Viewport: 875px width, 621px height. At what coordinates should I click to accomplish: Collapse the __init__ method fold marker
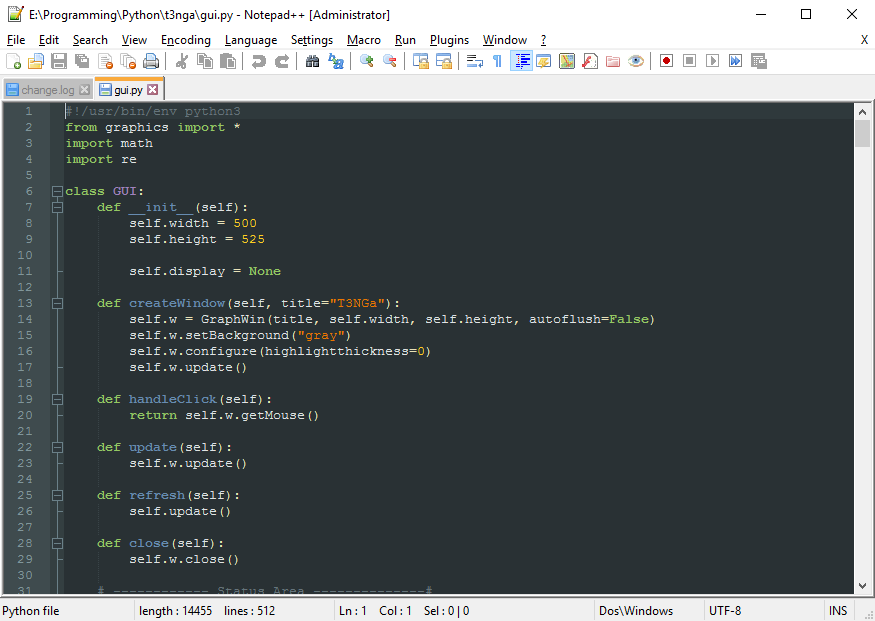pos(57,208)
